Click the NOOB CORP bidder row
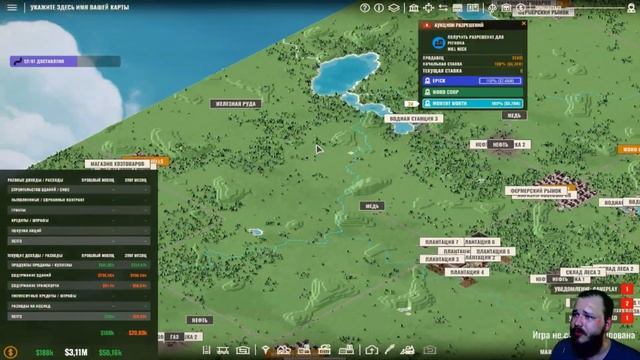Viewport: 640px width, 360px height. 473,92
